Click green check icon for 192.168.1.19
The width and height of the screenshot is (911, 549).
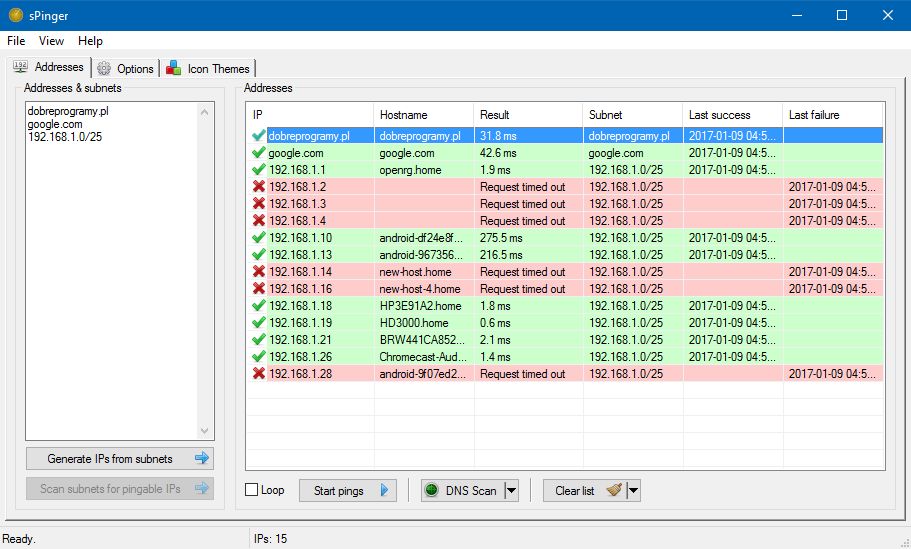[x=259, y=322]
